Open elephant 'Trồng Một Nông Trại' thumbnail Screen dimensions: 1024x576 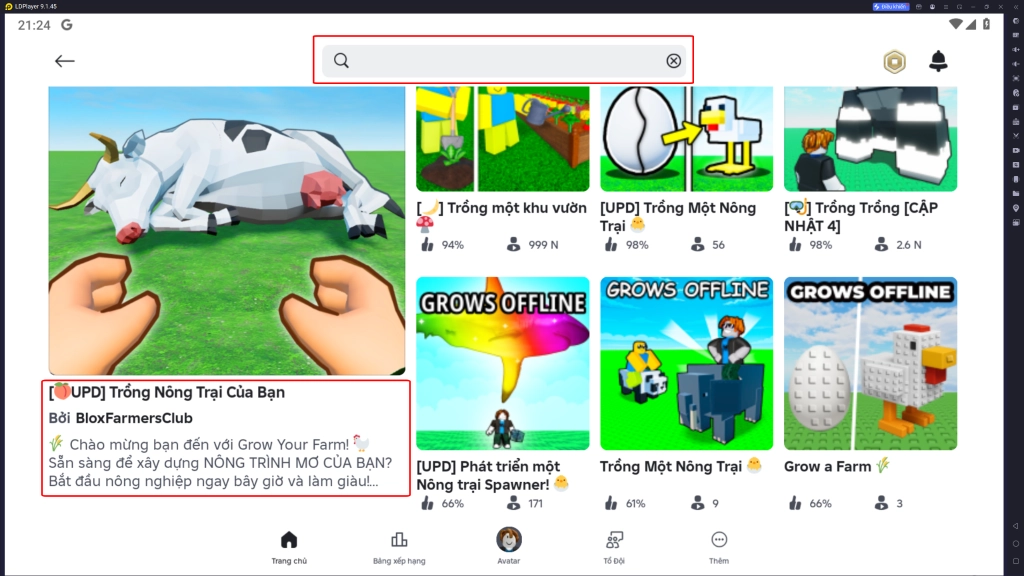[x=686, y=363]
